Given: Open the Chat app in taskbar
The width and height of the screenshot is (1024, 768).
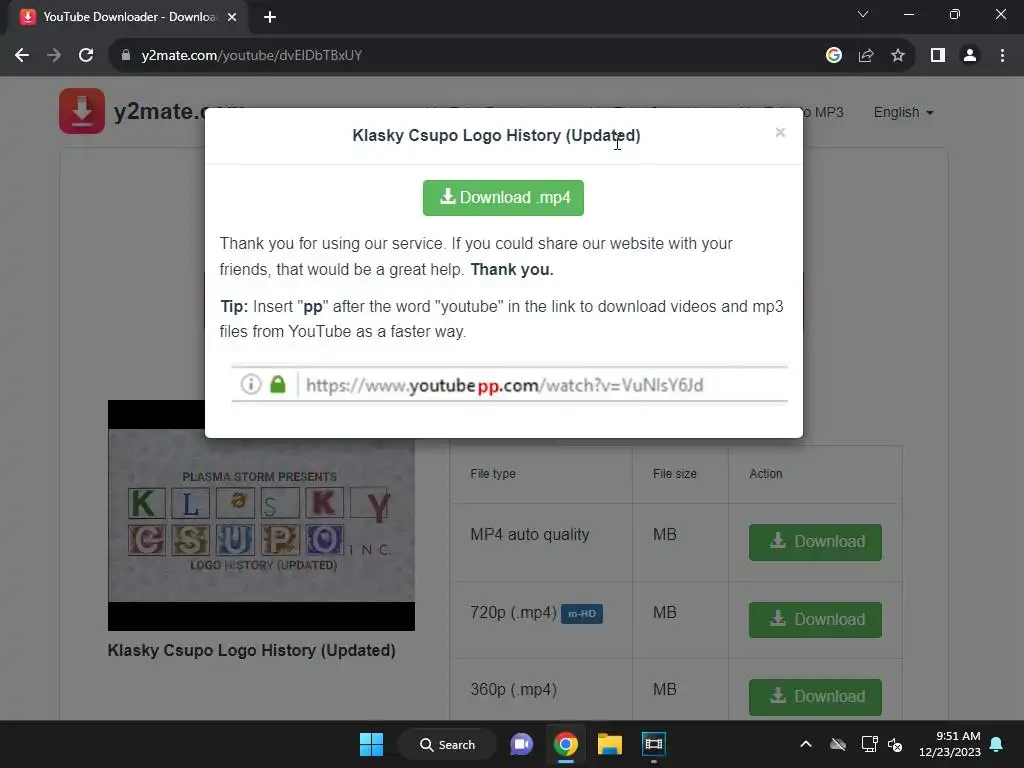Looking at the screenshot, I should [521, 744].
